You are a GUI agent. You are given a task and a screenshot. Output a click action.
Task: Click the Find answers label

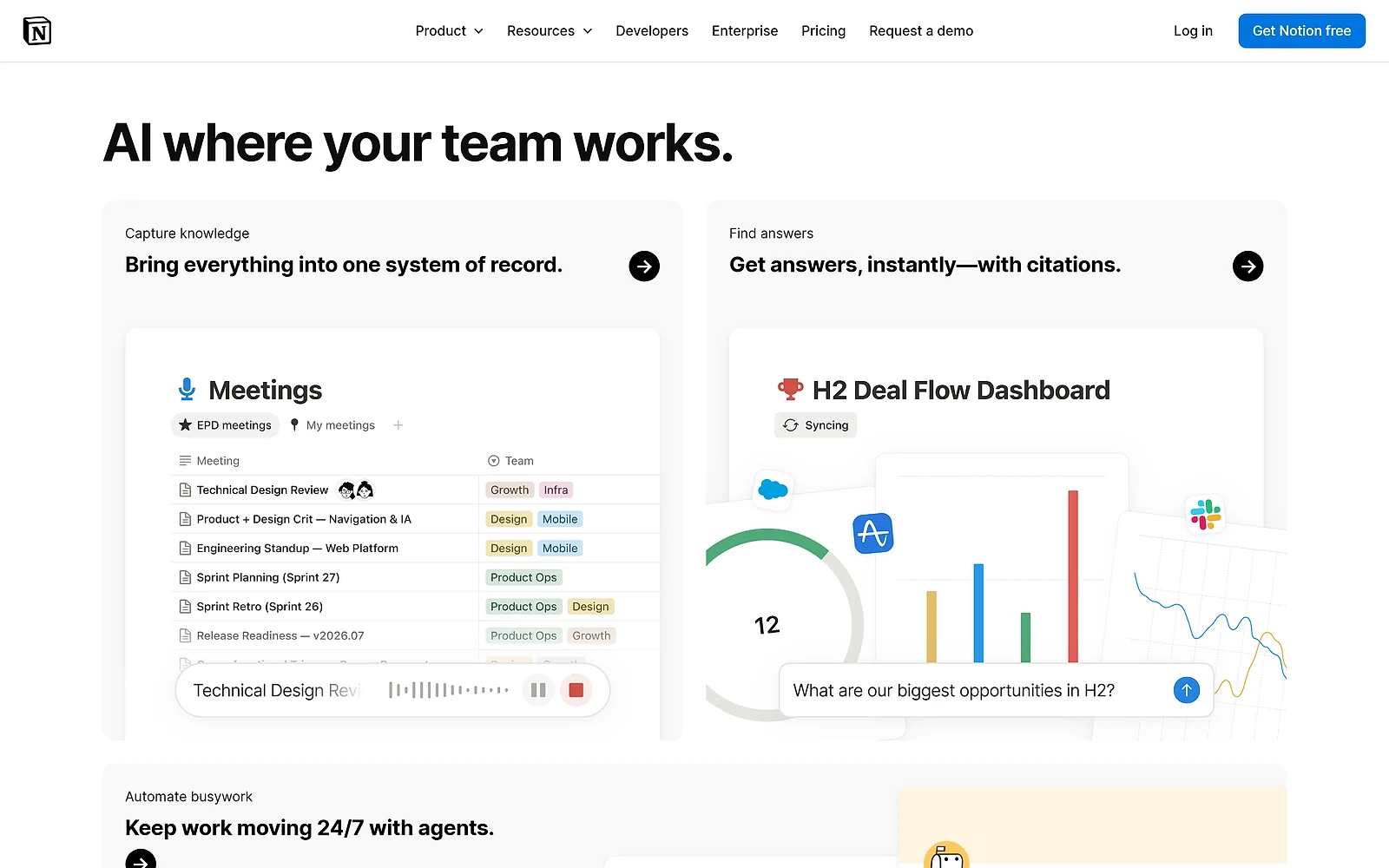pyautogui.click(x=771, y=233)
